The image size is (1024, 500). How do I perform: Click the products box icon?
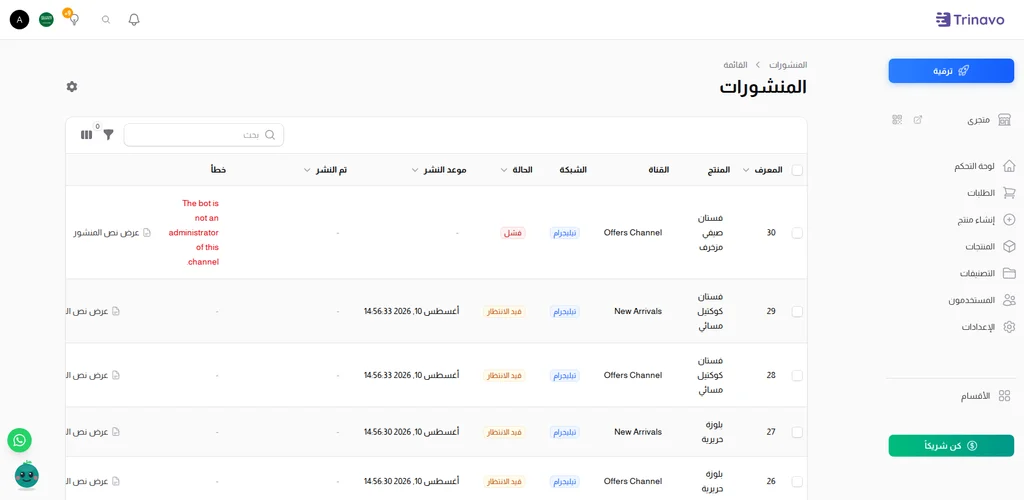coord(1009,247)
